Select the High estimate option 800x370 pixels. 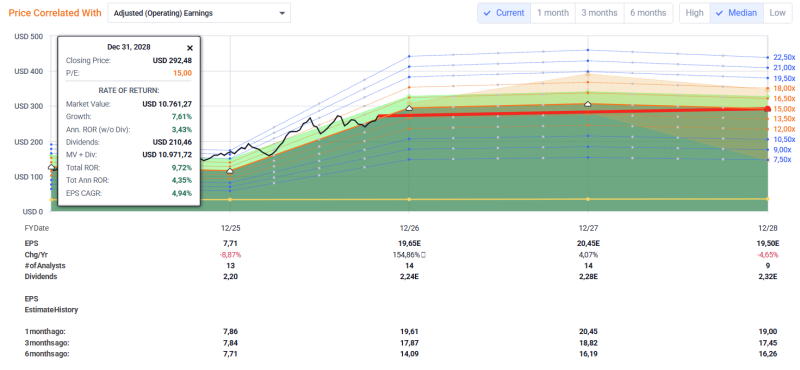pyautogui.click(x=694, y=13)
